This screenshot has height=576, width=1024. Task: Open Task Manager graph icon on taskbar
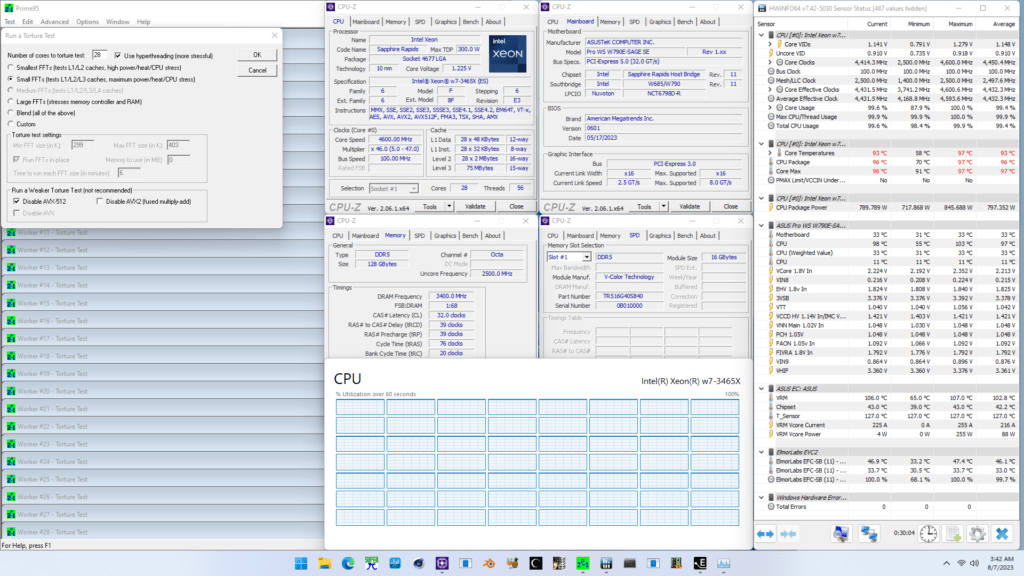[x=724, y=563]
